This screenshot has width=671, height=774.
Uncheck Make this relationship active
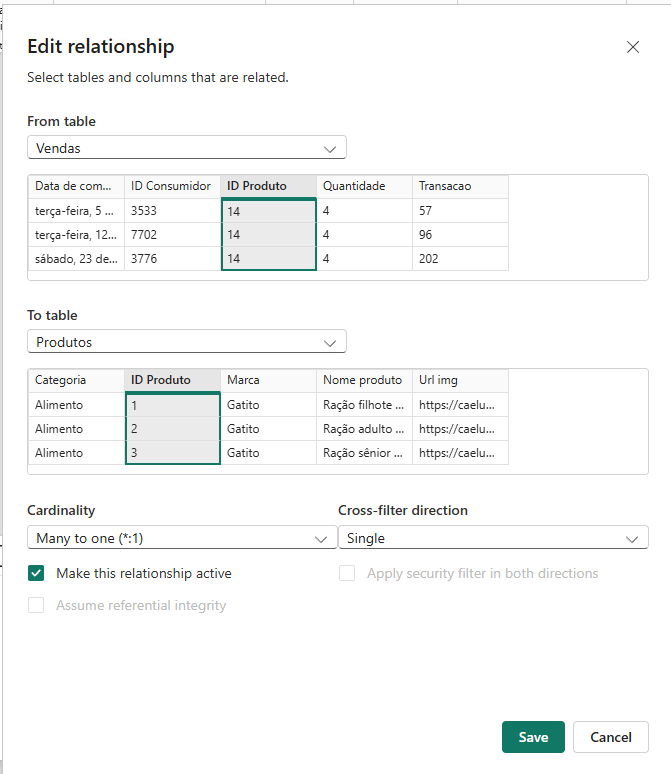click(36, 573)
